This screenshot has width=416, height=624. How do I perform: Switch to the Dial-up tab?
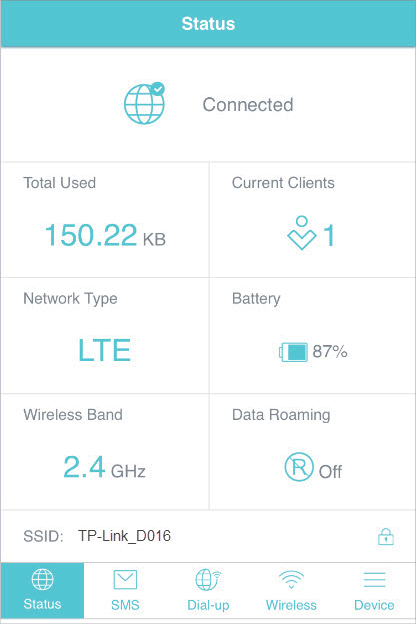coord(208,591)
